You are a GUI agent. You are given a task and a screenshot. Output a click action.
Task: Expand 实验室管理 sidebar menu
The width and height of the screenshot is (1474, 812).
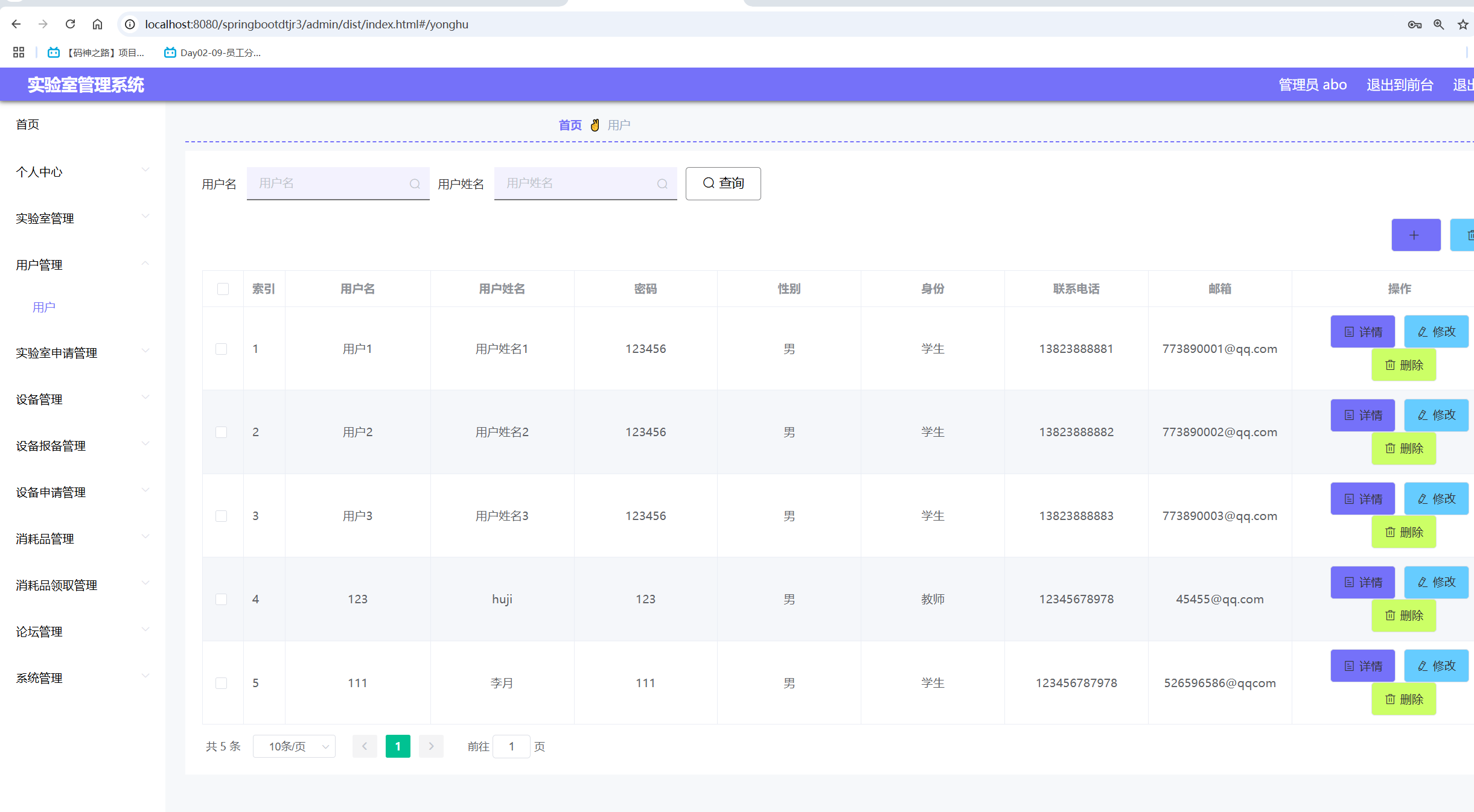[x=83, y=218]
